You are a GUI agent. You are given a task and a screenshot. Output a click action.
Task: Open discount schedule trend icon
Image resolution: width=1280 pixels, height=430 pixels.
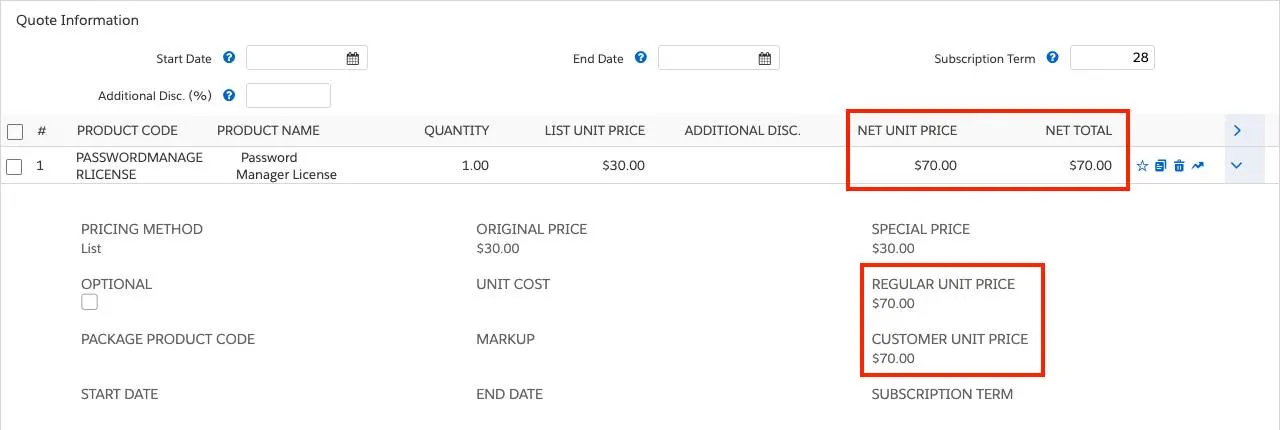coord(1198,166)
